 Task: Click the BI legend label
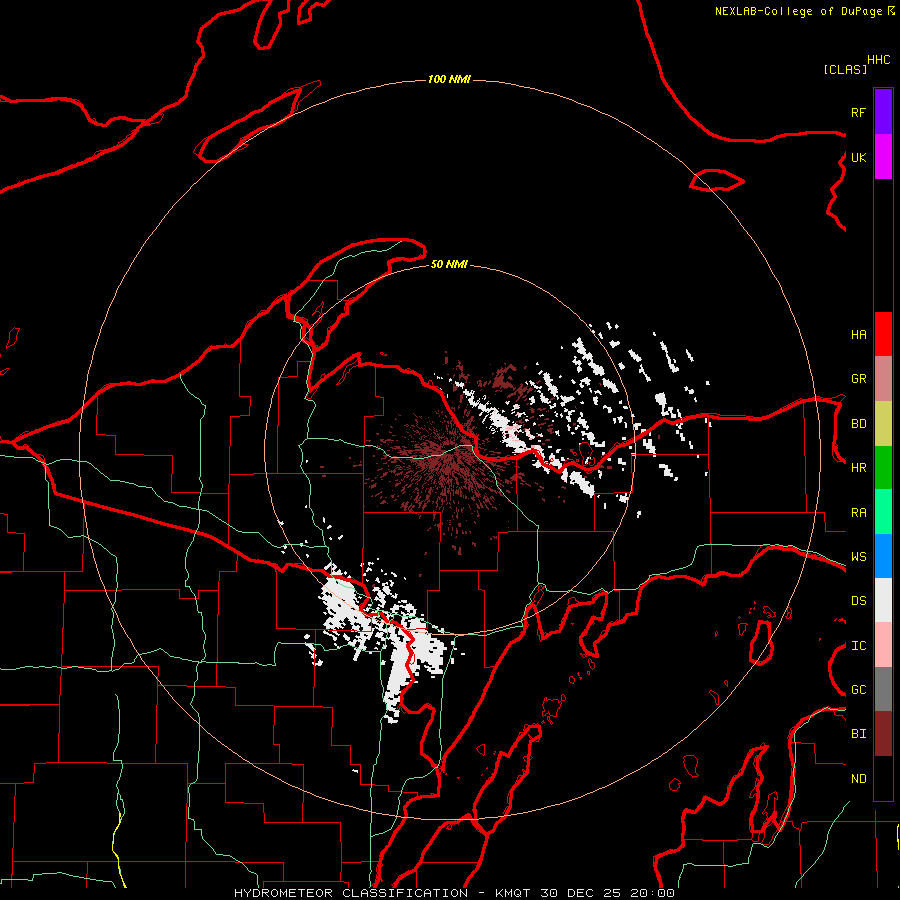[x=858, y=734]
